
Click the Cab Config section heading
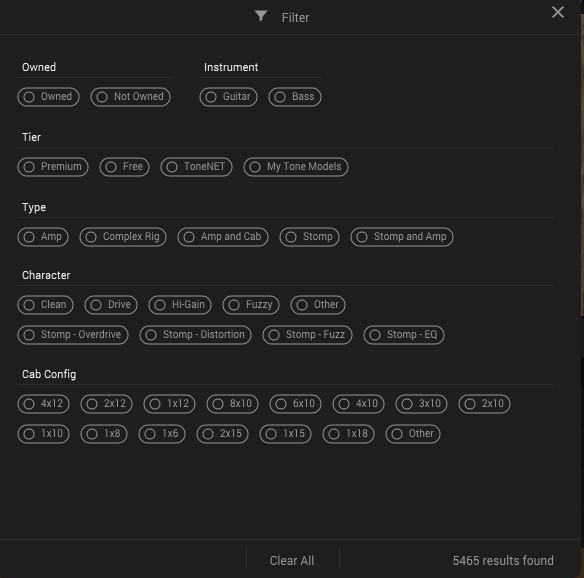49,374
